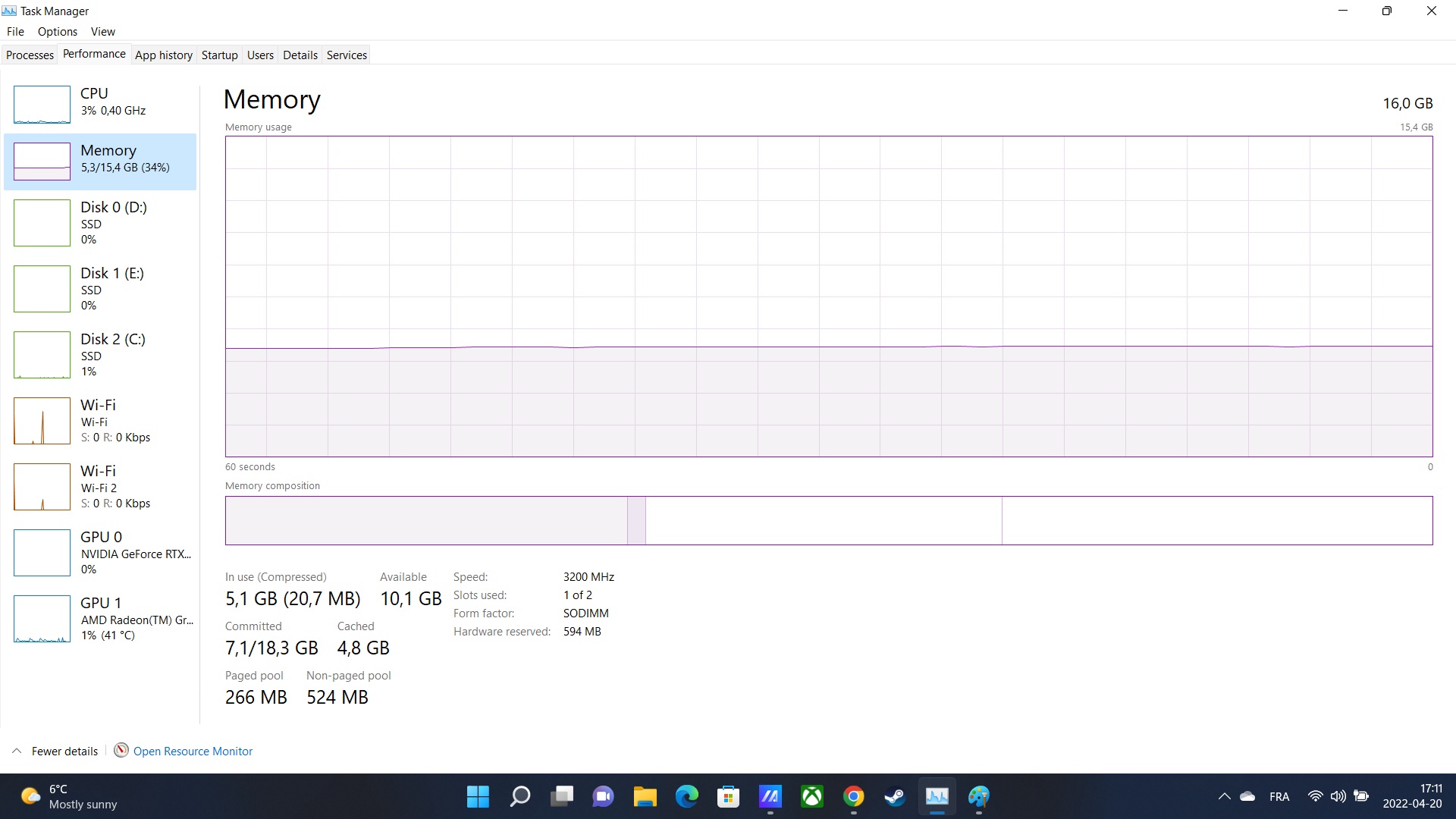This screenshot has height=819, width=1456.
Task: Click the Windows Start button
Action: 478,796
